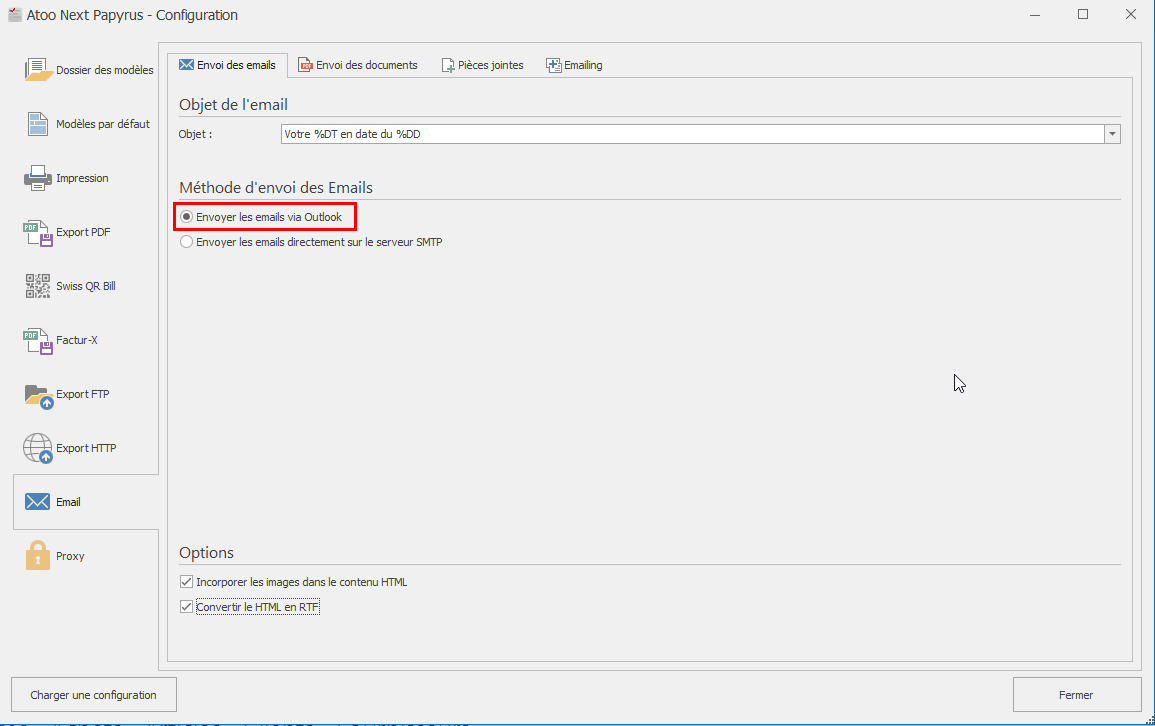Select the Factur-X sidebar icon
Viewport: 1155px width, 726px height.
coord(38,340)
